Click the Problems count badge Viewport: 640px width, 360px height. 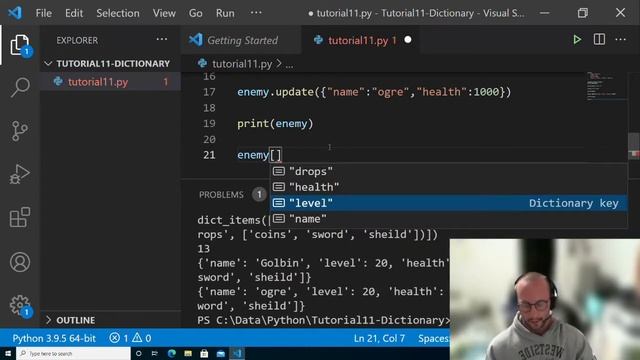coord(259,195)
